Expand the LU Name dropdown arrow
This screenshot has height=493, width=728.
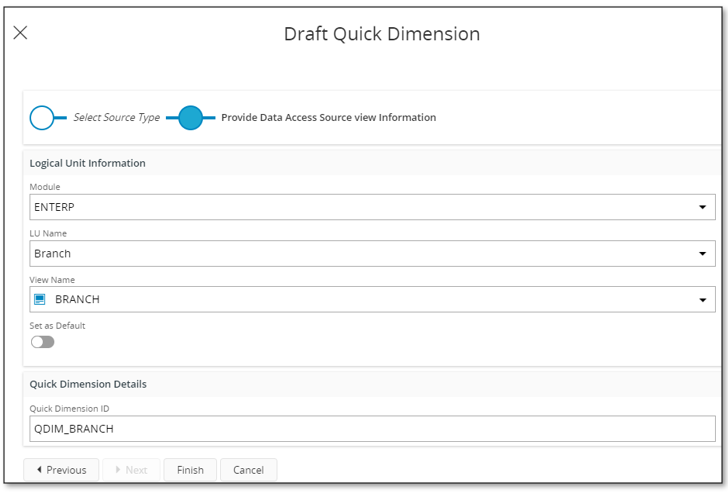point(702,253)
